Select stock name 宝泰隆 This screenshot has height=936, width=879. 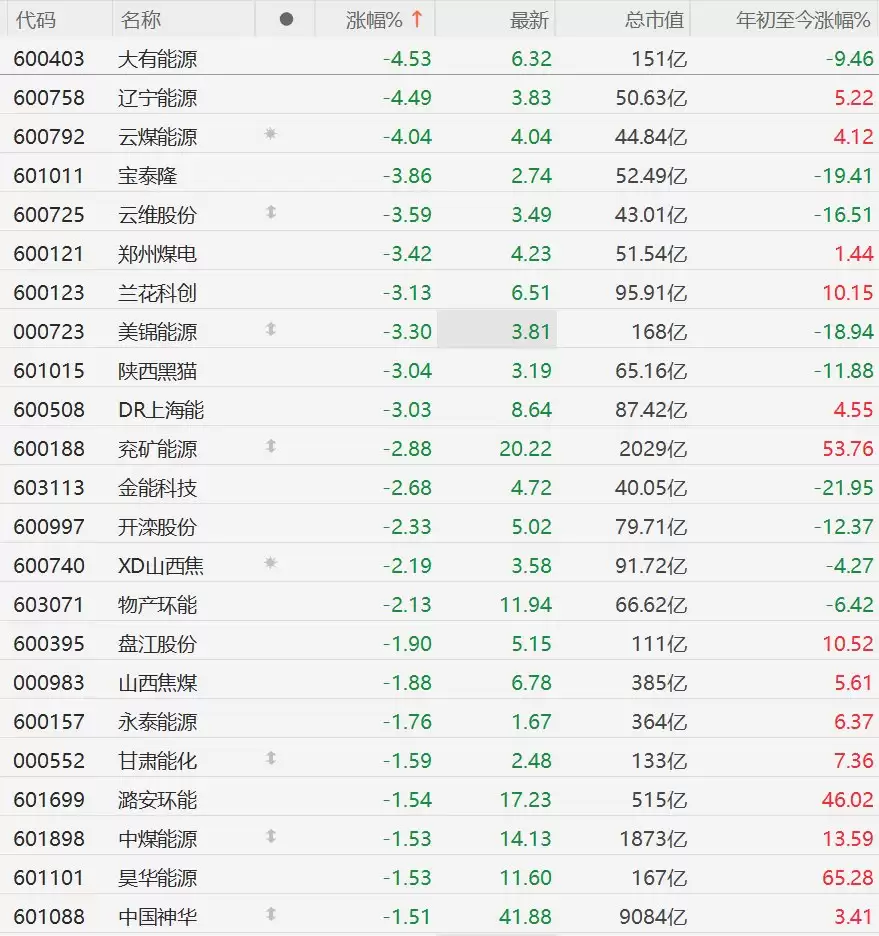click(147, 176)
